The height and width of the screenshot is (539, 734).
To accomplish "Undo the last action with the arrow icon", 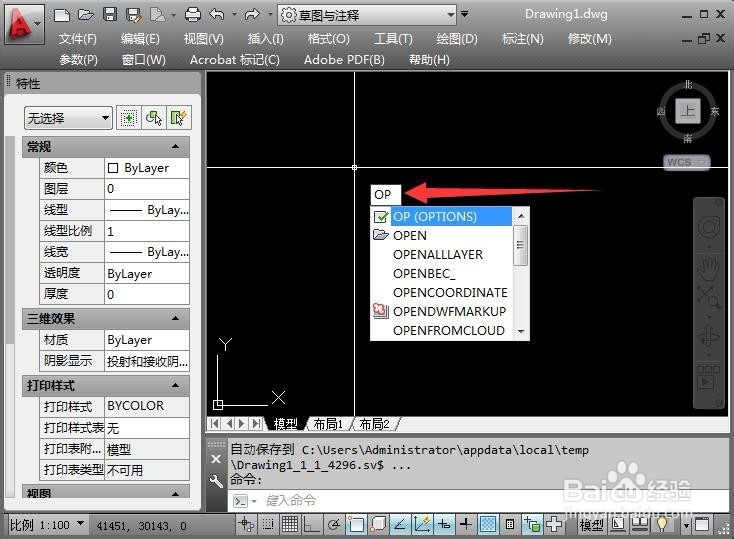I will (217, 15).
